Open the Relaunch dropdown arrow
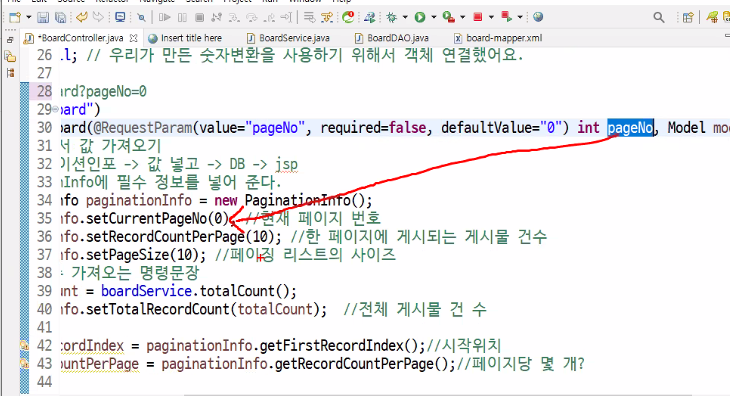 click(x=520, y=18)
